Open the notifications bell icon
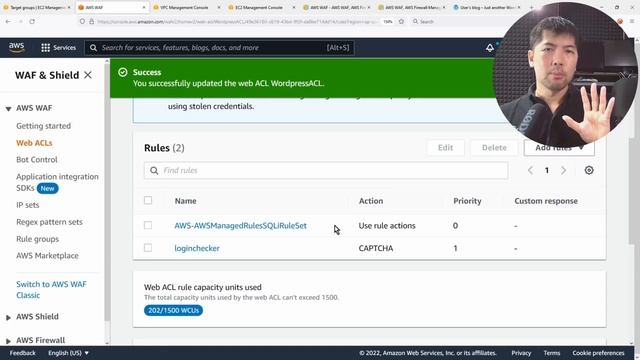Viewport: 640px width, 360px height. click(490, 48)
